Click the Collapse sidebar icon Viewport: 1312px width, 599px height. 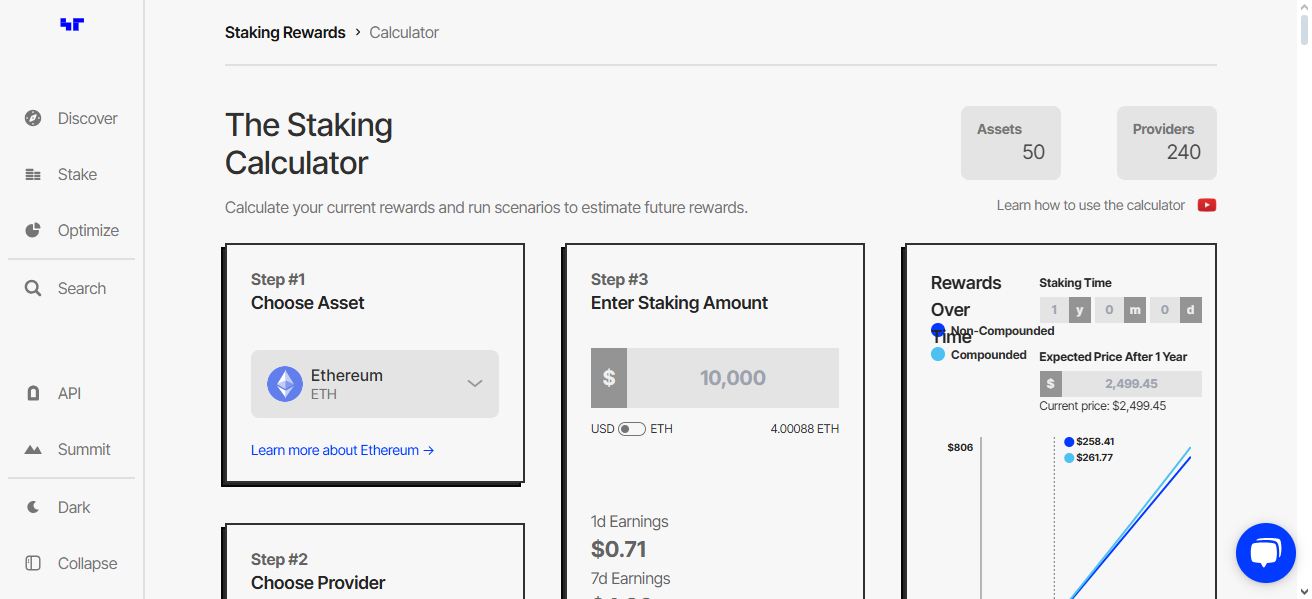pos(33,563)
